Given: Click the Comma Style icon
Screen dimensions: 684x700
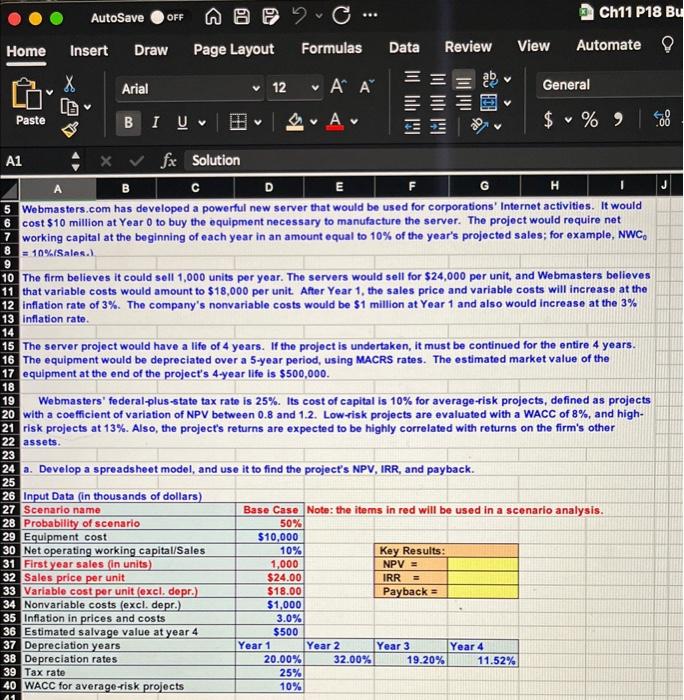Looking at the screenshot, I should [x=618, y=118].
